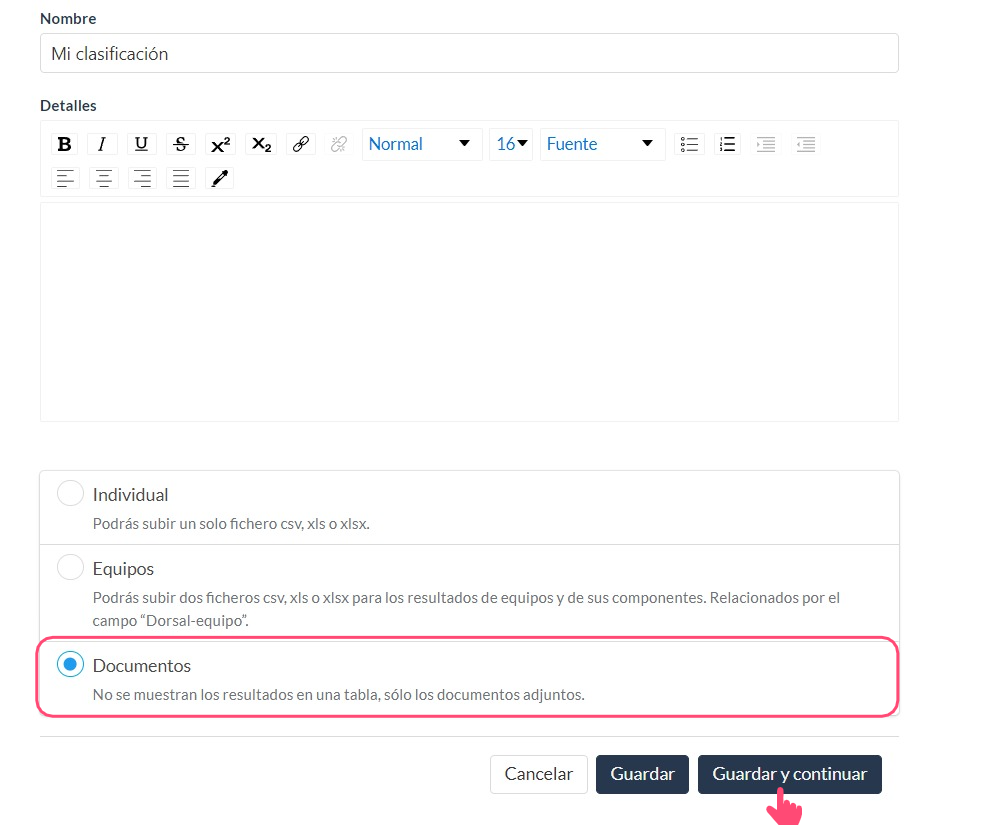The width and height of the screenshot is (991, 825).
Task: Insert a link with the chain icon
Action: tap(301, 144)
